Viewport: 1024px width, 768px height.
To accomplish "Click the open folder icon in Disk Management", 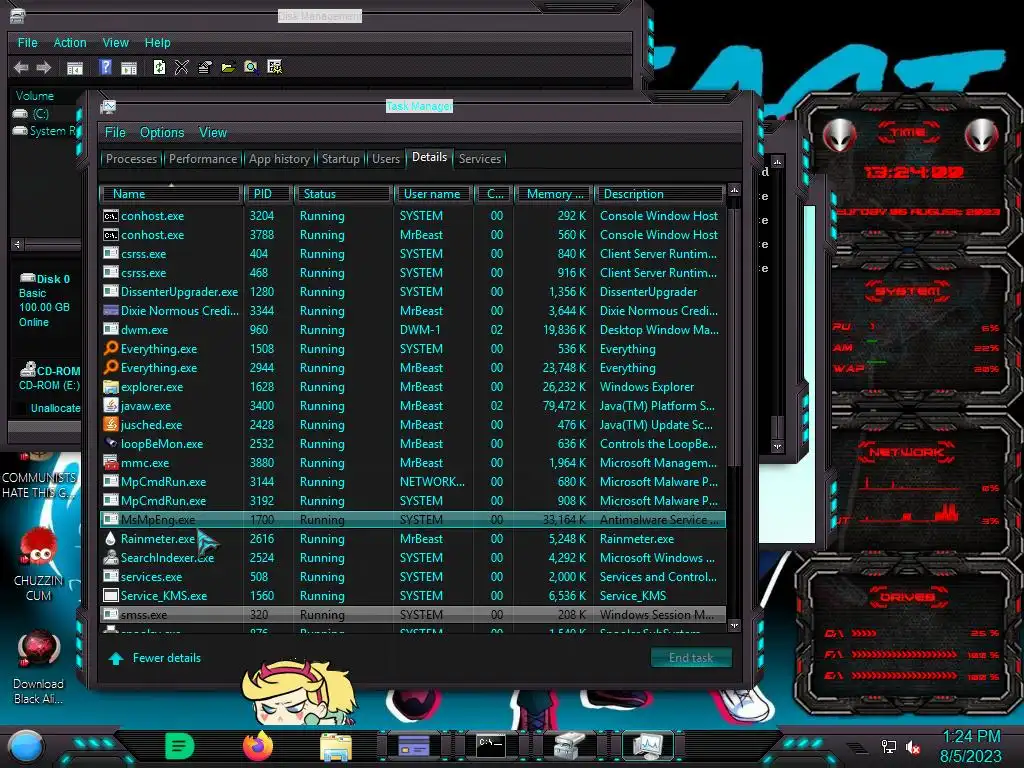I will [228, 67].
